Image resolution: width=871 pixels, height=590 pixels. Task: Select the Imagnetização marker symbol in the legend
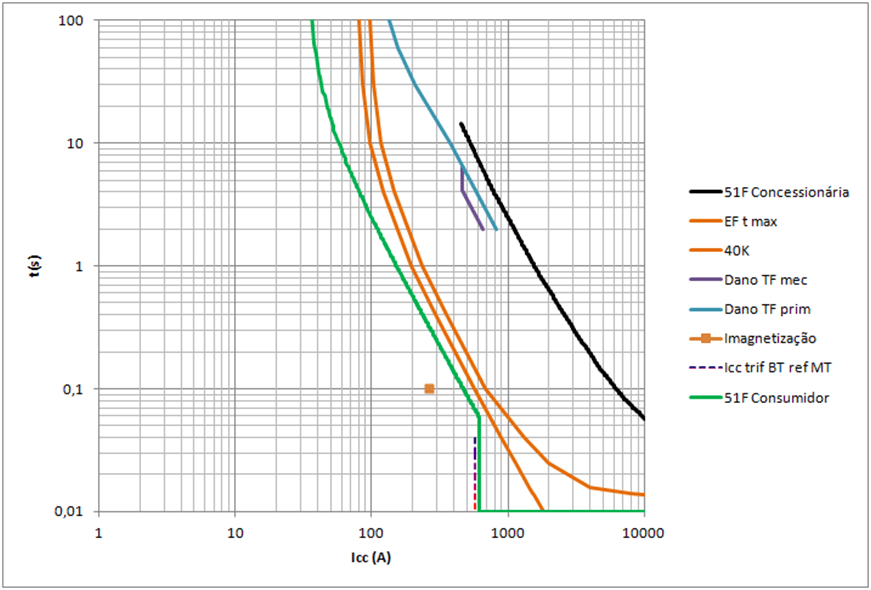click(705, 338)
